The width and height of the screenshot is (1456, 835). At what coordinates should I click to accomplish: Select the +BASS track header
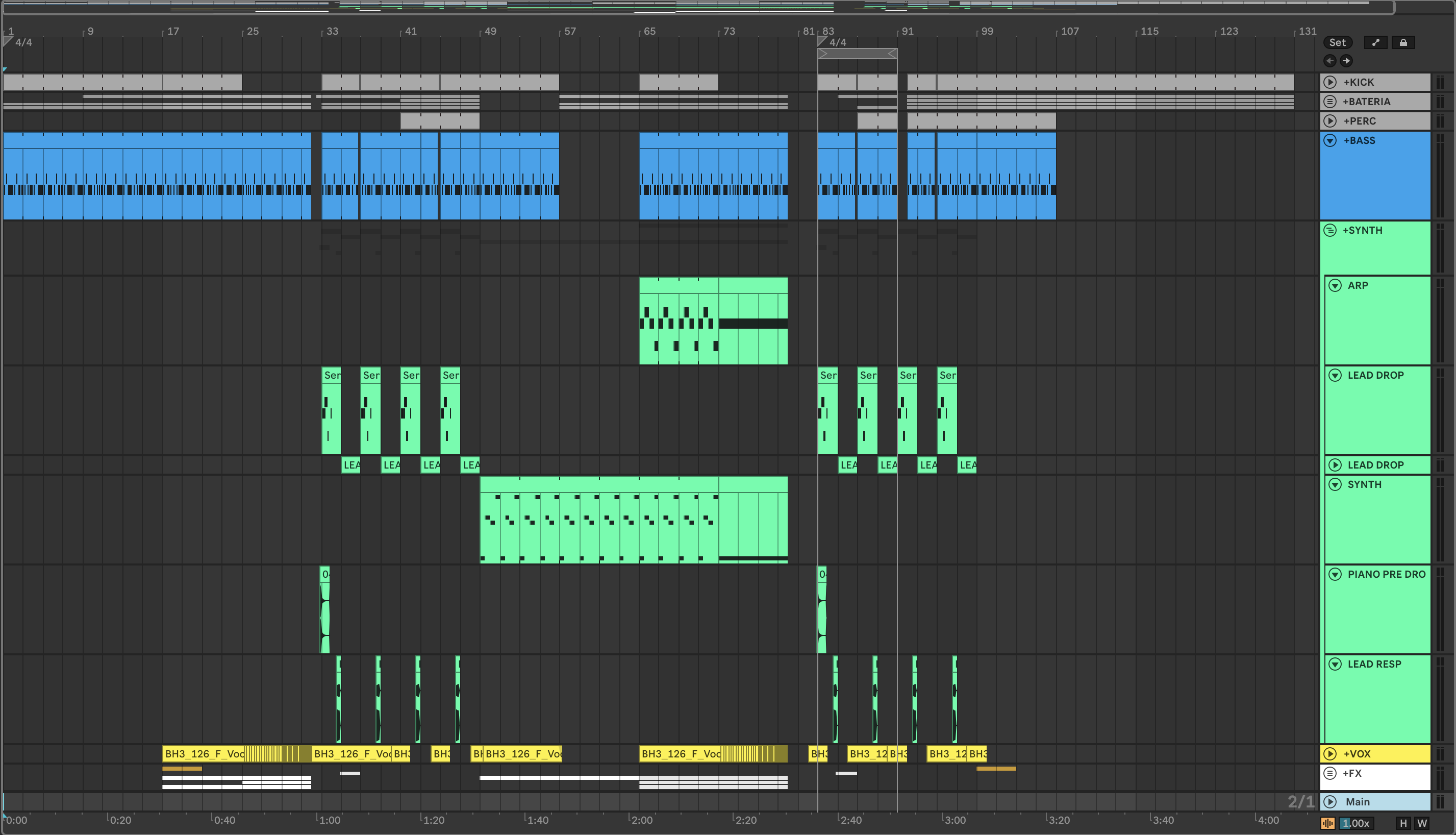(1374, 176)
